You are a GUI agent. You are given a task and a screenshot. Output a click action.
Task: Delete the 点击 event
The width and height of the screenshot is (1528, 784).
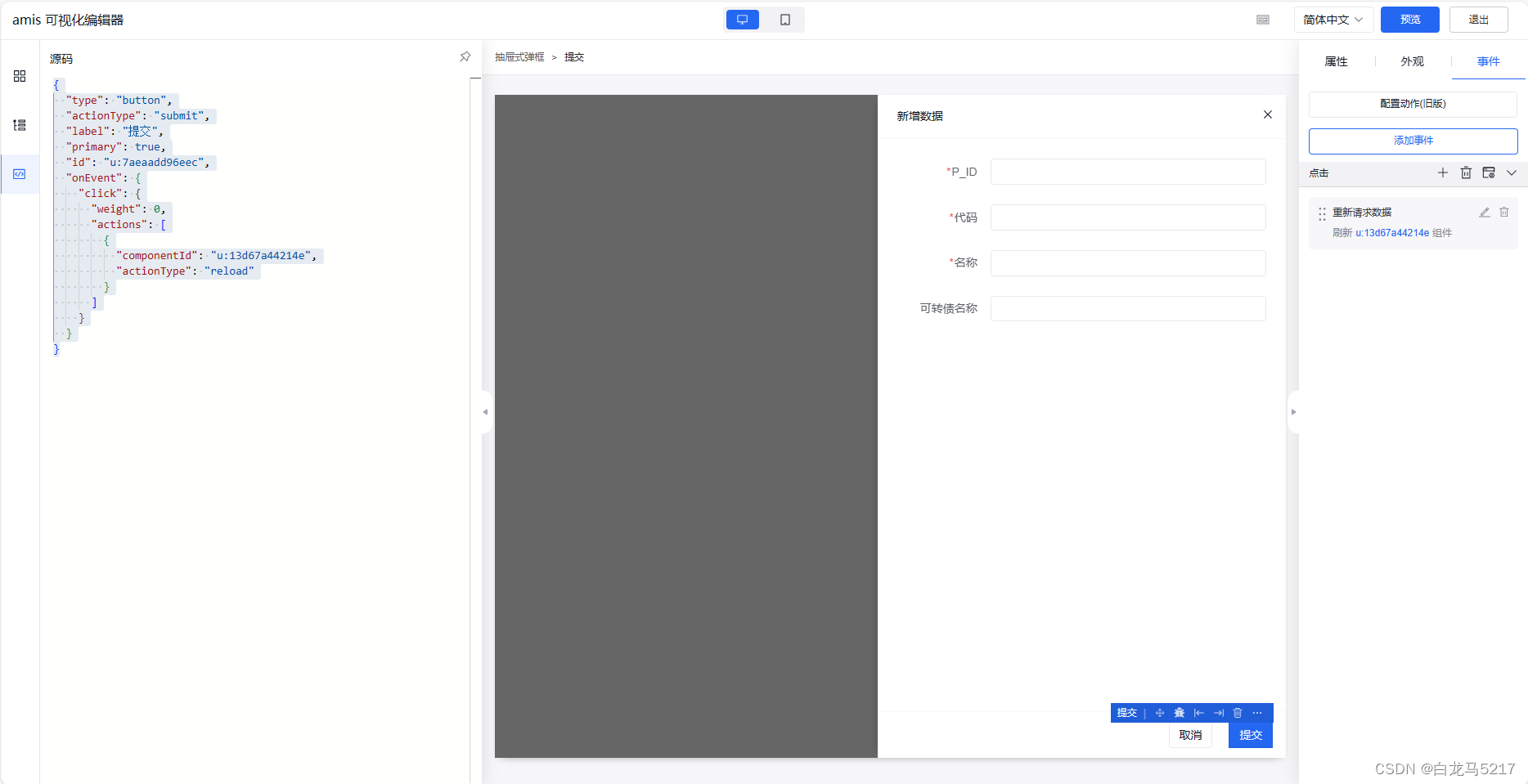pos(1466,172)
